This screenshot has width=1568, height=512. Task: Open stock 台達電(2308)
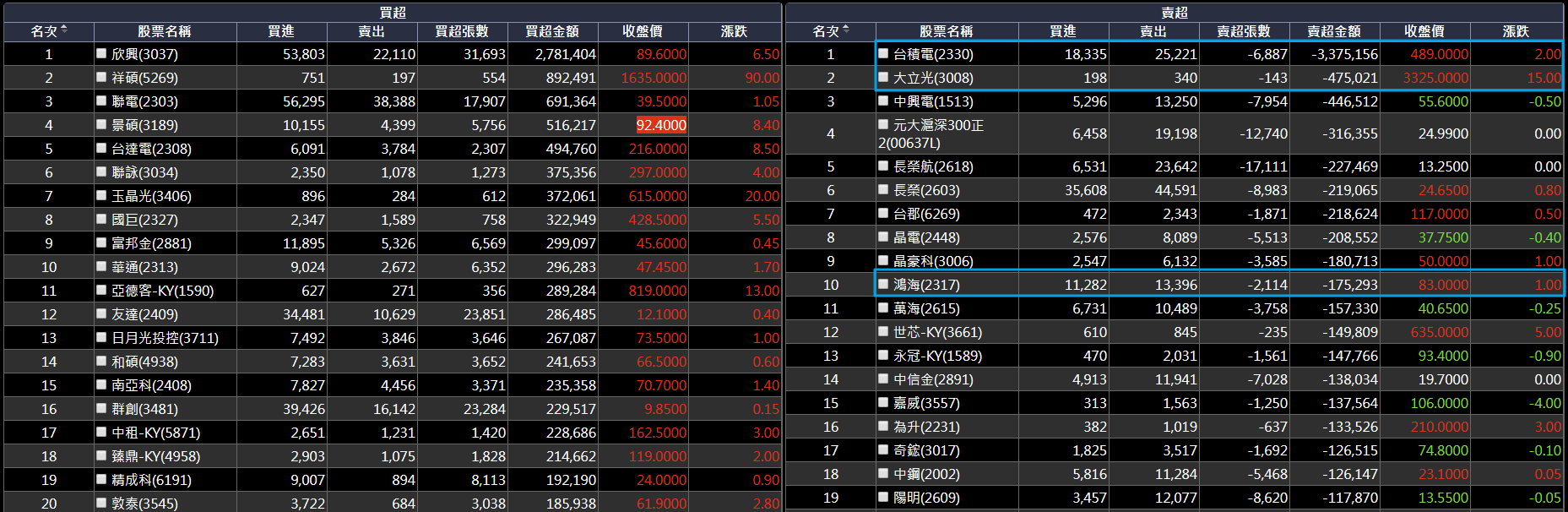tap(152, 149)
